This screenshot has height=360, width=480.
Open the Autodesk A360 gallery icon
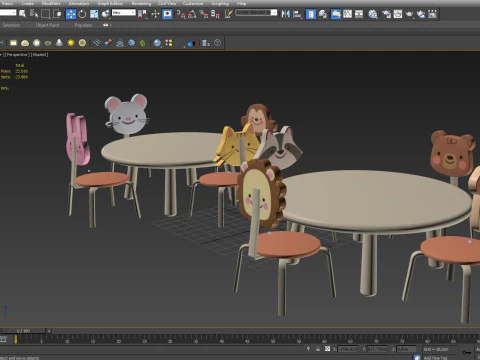(432, 14)
